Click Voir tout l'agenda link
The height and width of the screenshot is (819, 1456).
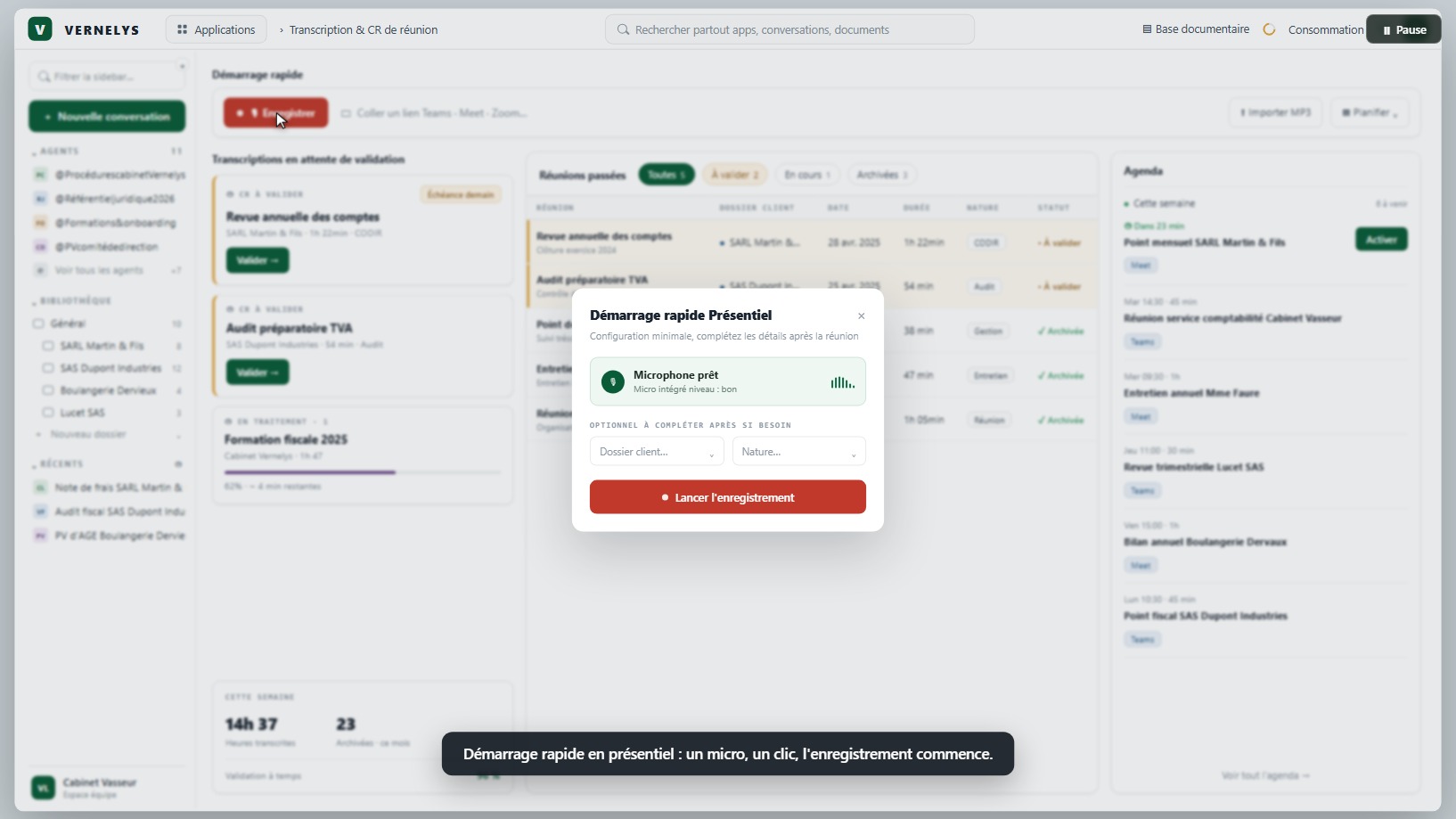coord(1265,776)
